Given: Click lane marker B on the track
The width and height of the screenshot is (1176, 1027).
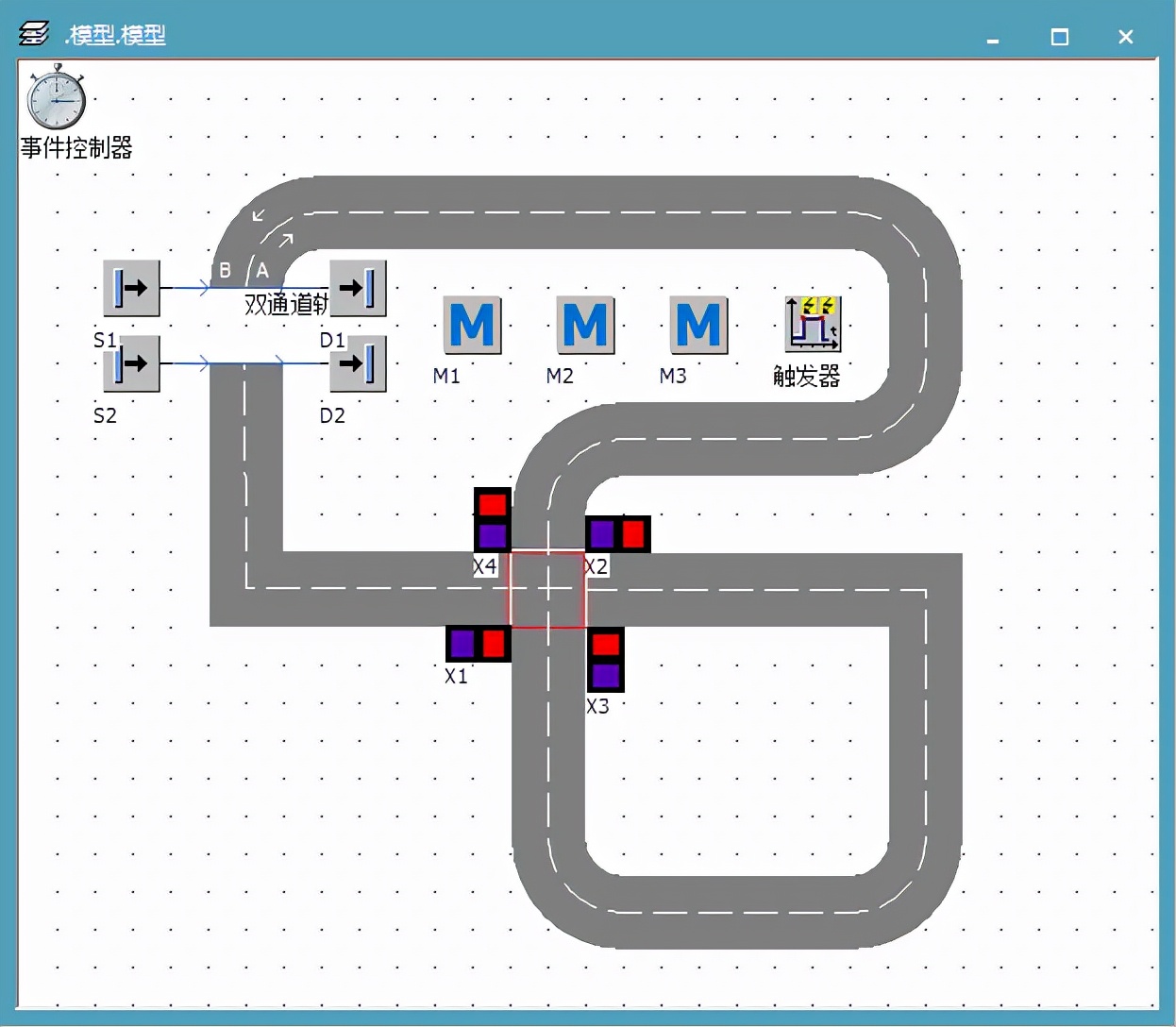Looking at the screenshot, I should click(225, 271).
